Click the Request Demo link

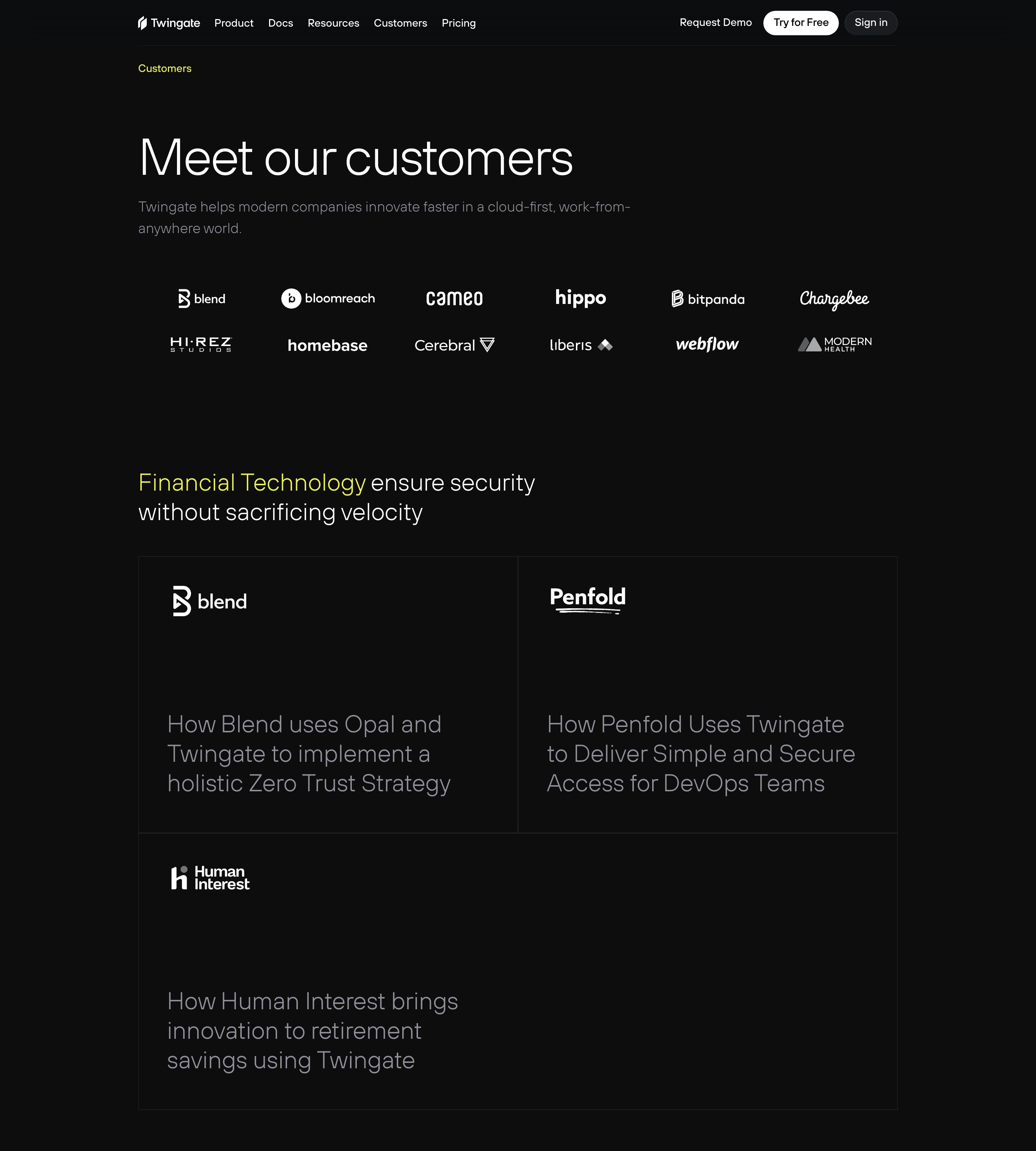(715, 23)
